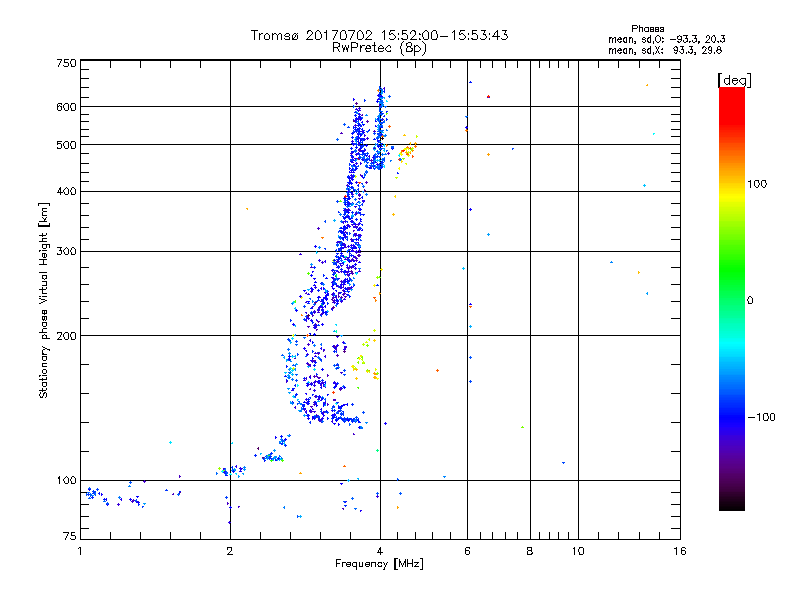Click y-axis tick label '500'
This screenshot has height=600, width=800.
click(x=66, y=145)
